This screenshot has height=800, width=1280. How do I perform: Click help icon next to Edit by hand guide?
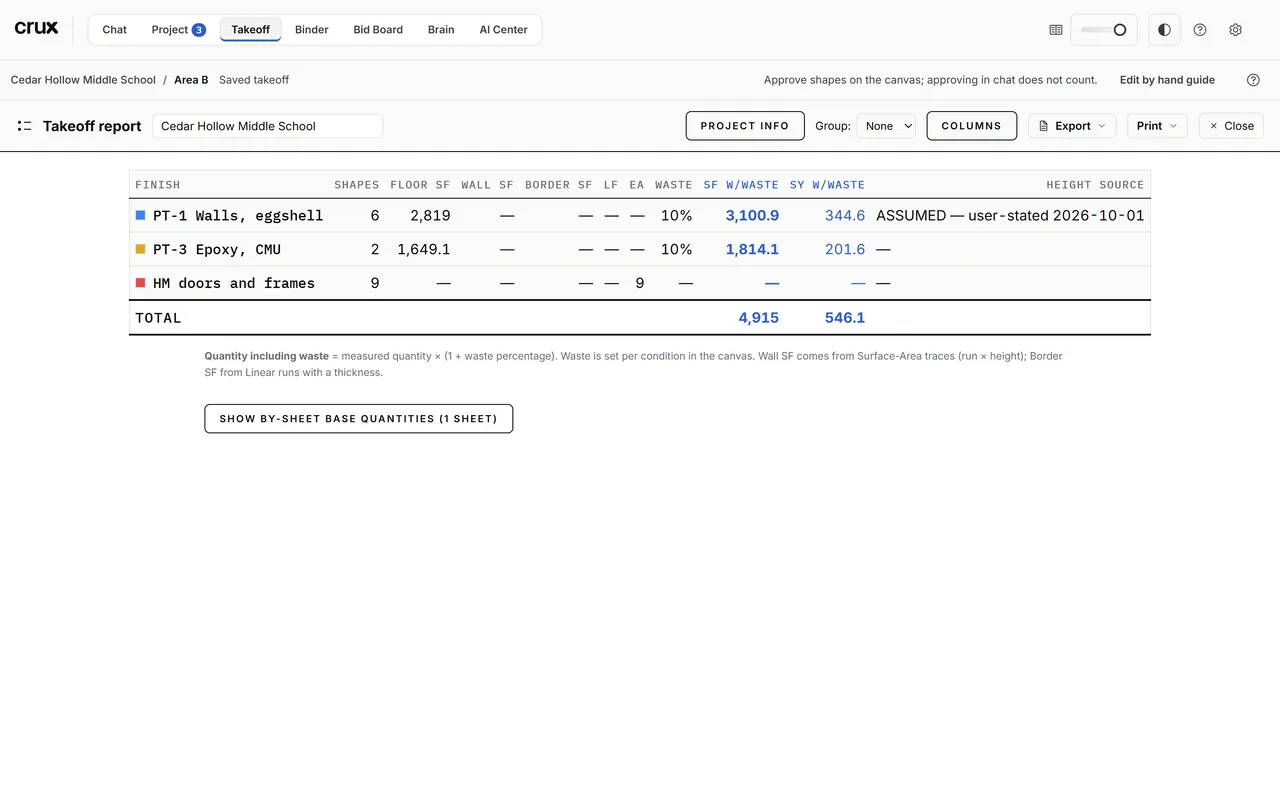[1253, 80]
